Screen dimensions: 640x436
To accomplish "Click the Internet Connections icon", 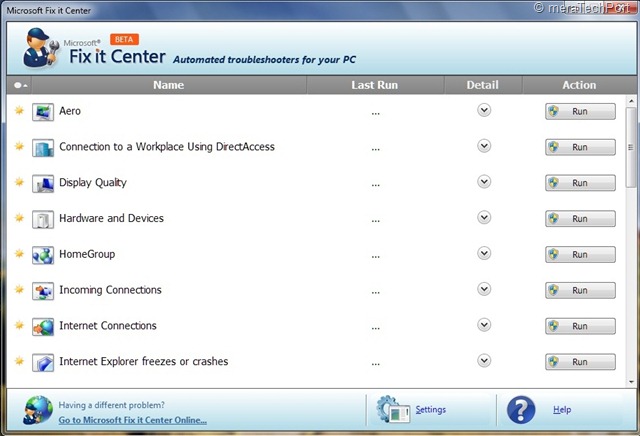I will pos(43,327).
